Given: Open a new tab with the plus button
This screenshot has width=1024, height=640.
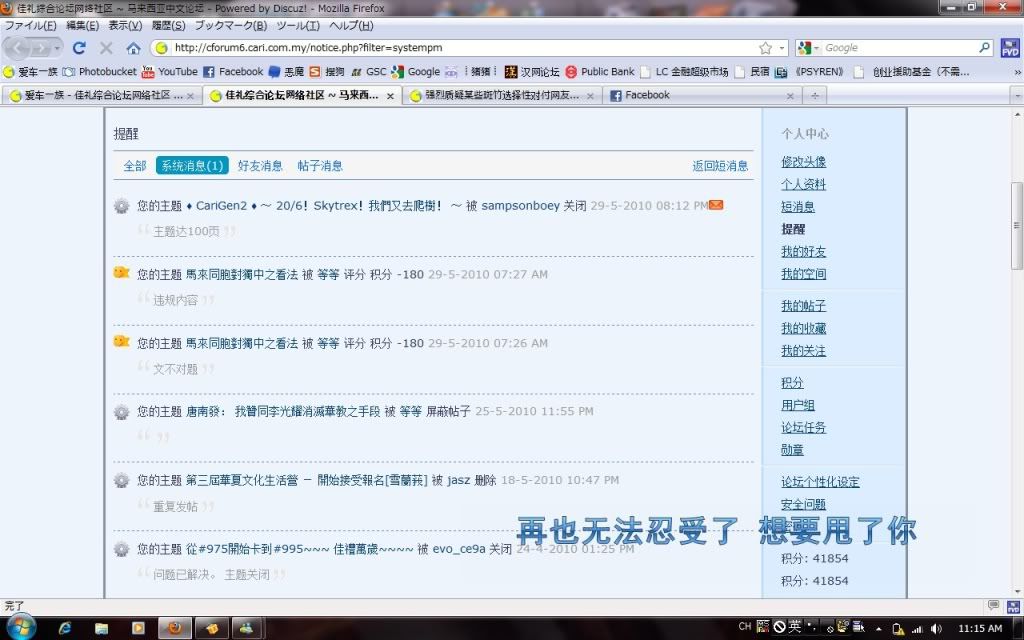Looking at the screenshot, I should (814, 95).
